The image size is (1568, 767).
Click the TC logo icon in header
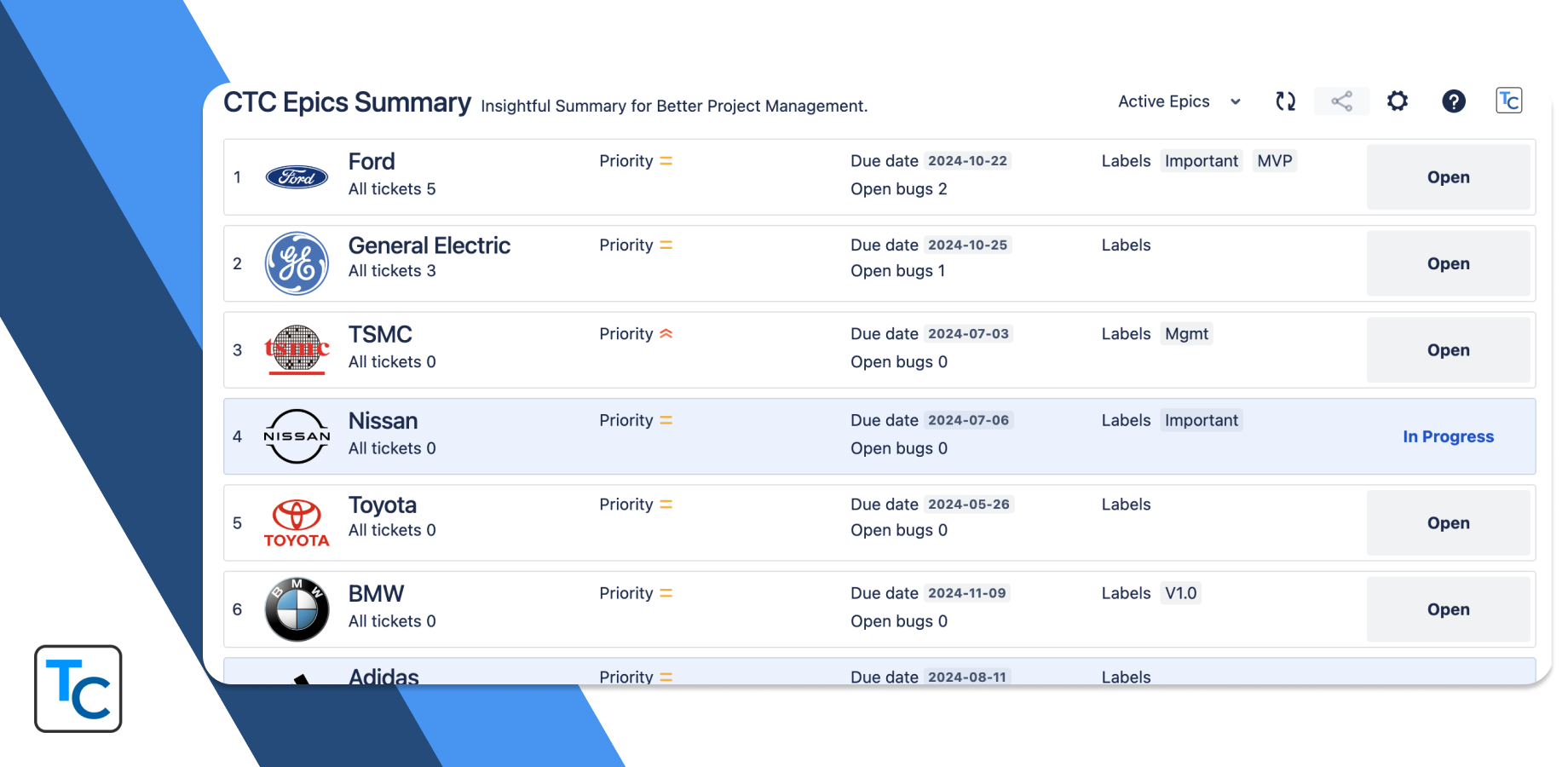pos(1509,101)
